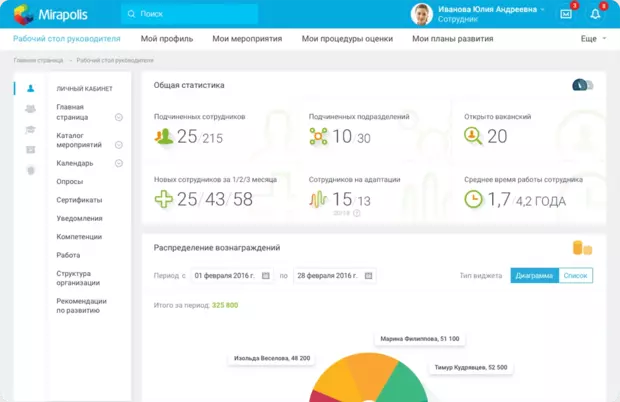Click subordinate employees people icon
Screen dimensions: 620x402
click(164, 136)
